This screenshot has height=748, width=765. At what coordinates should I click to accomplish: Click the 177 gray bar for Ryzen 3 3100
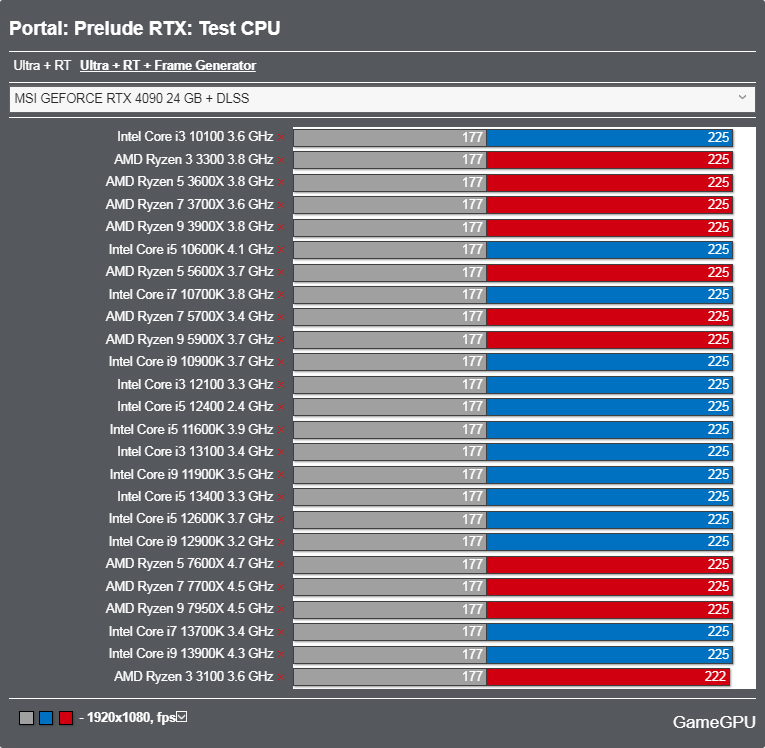pyautogui.click(x=390, y=677)
